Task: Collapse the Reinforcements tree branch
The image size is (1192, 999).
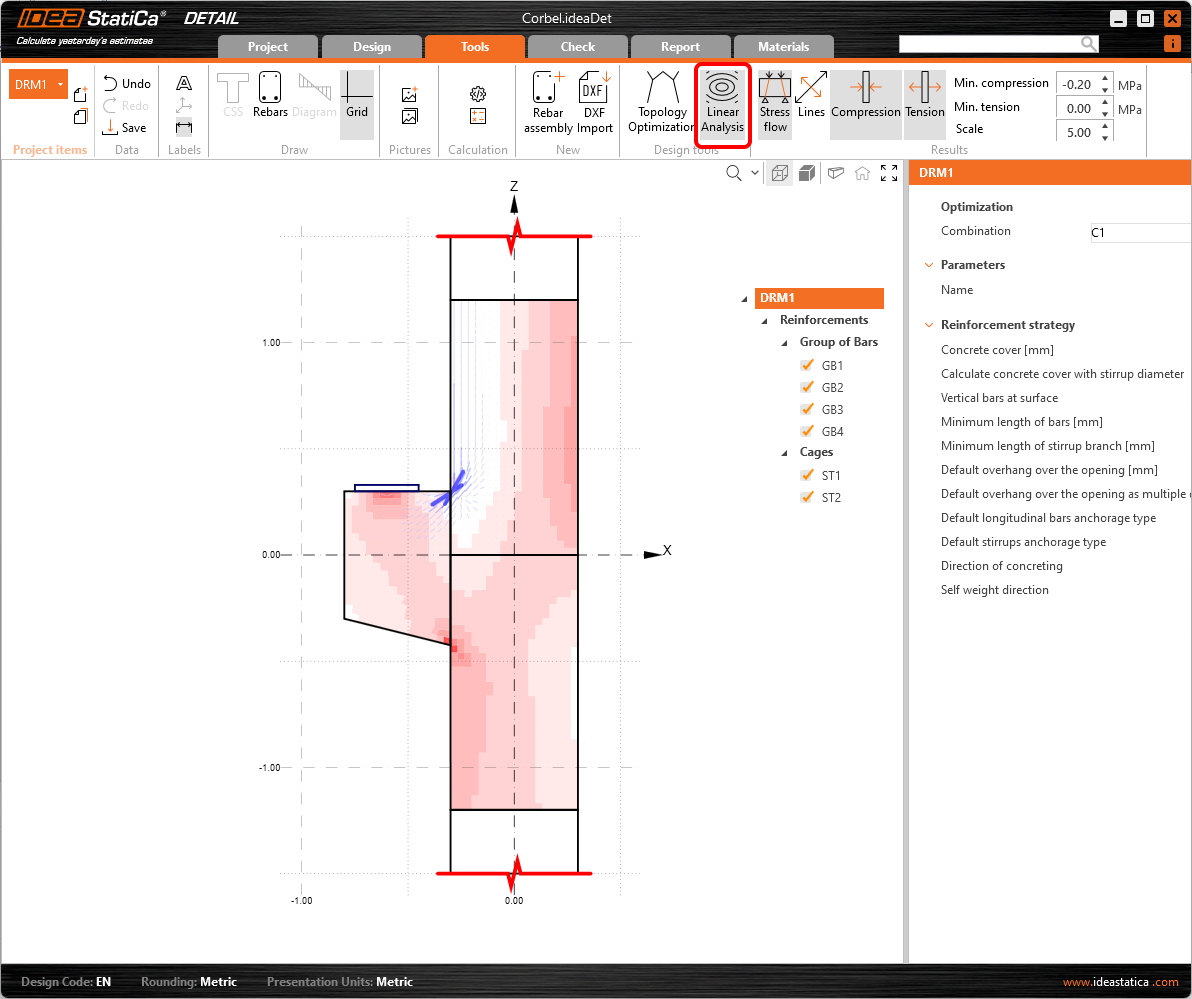Action: tap(762, 319)
